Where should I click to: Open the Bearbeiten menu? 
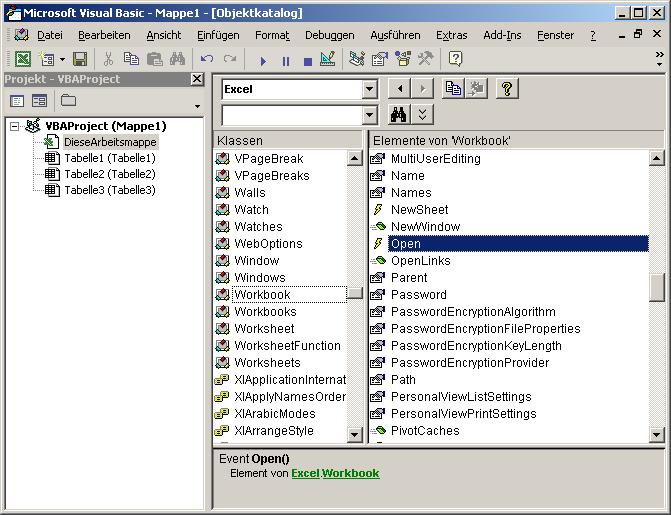pos(104,35)
